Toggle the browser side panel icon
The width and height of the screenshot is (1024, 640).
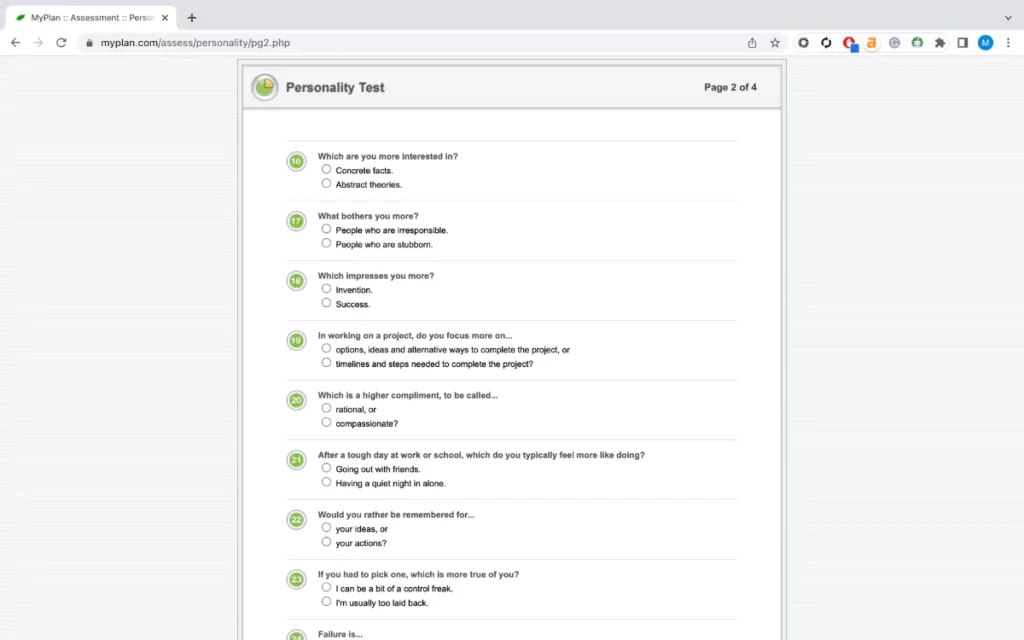(963, 42)
